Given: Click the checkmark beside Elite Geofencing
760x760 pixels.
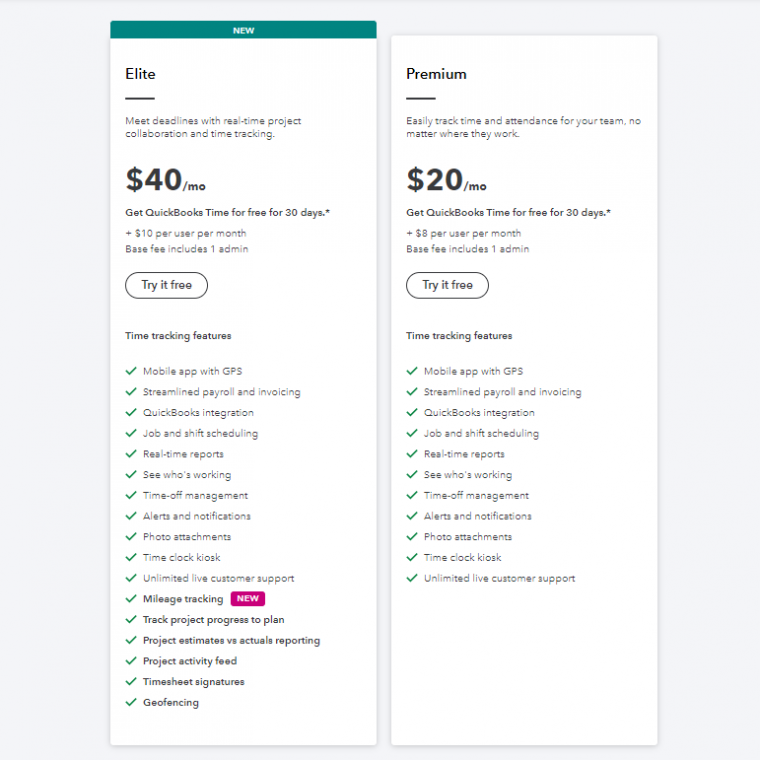Looking at the screenshot, I should pyautogui.click(x=131, y=702).
